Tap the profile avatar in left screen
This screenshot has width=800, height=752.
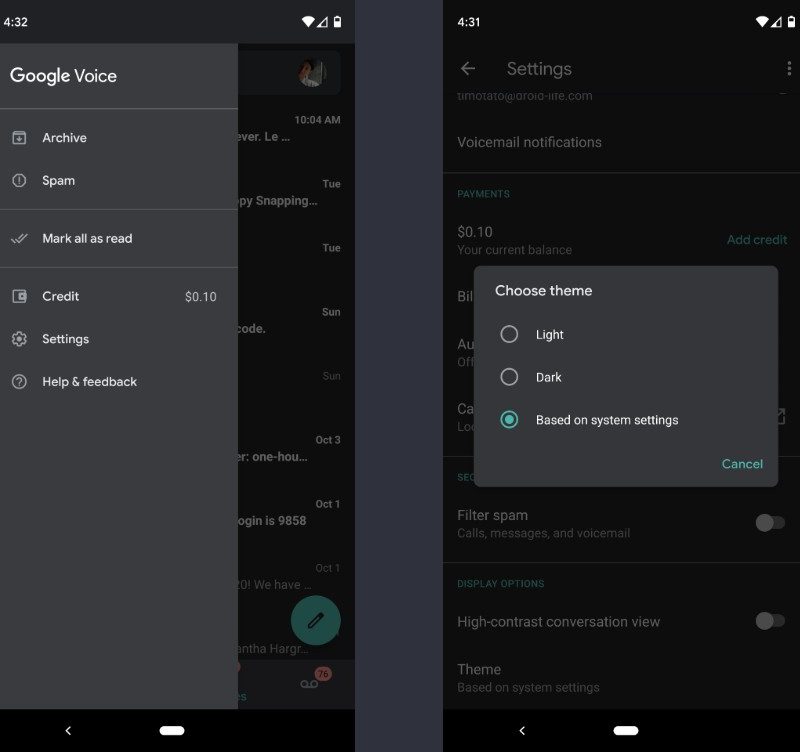(312, 73)
